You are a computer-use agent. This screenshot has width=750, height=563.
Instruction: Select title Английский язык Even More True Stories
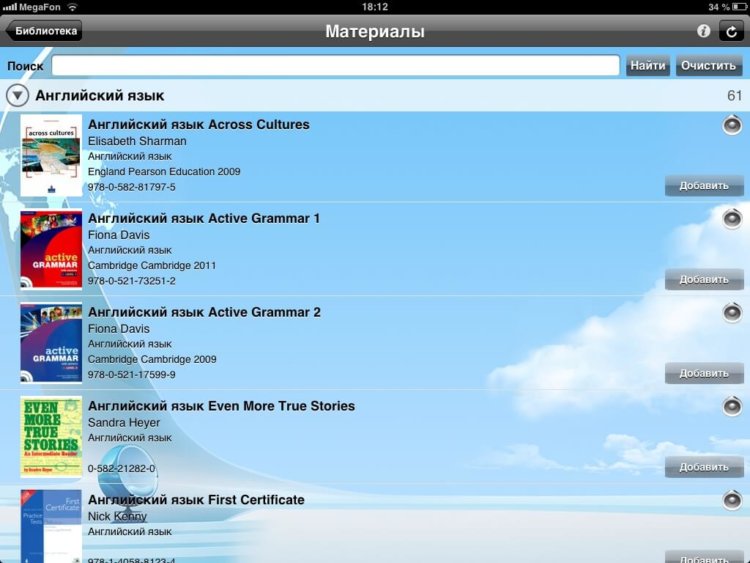click(x=221, y=406)
